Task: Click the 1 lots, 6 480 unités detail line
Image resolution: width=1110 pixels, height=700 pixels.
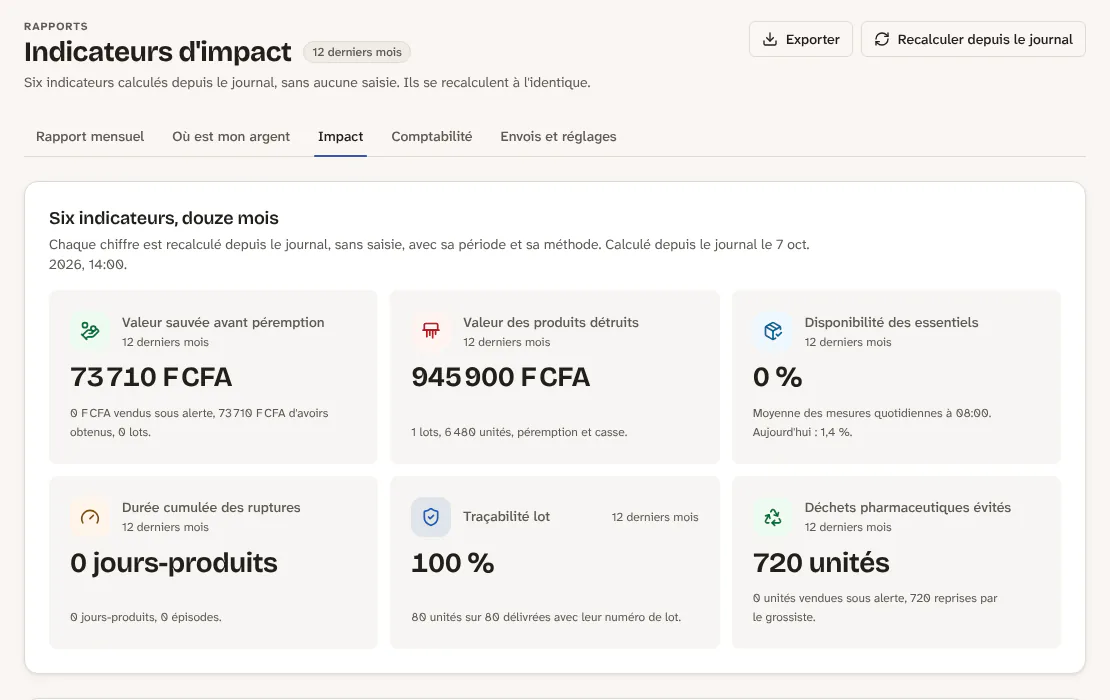Action: tap(519, 432)
